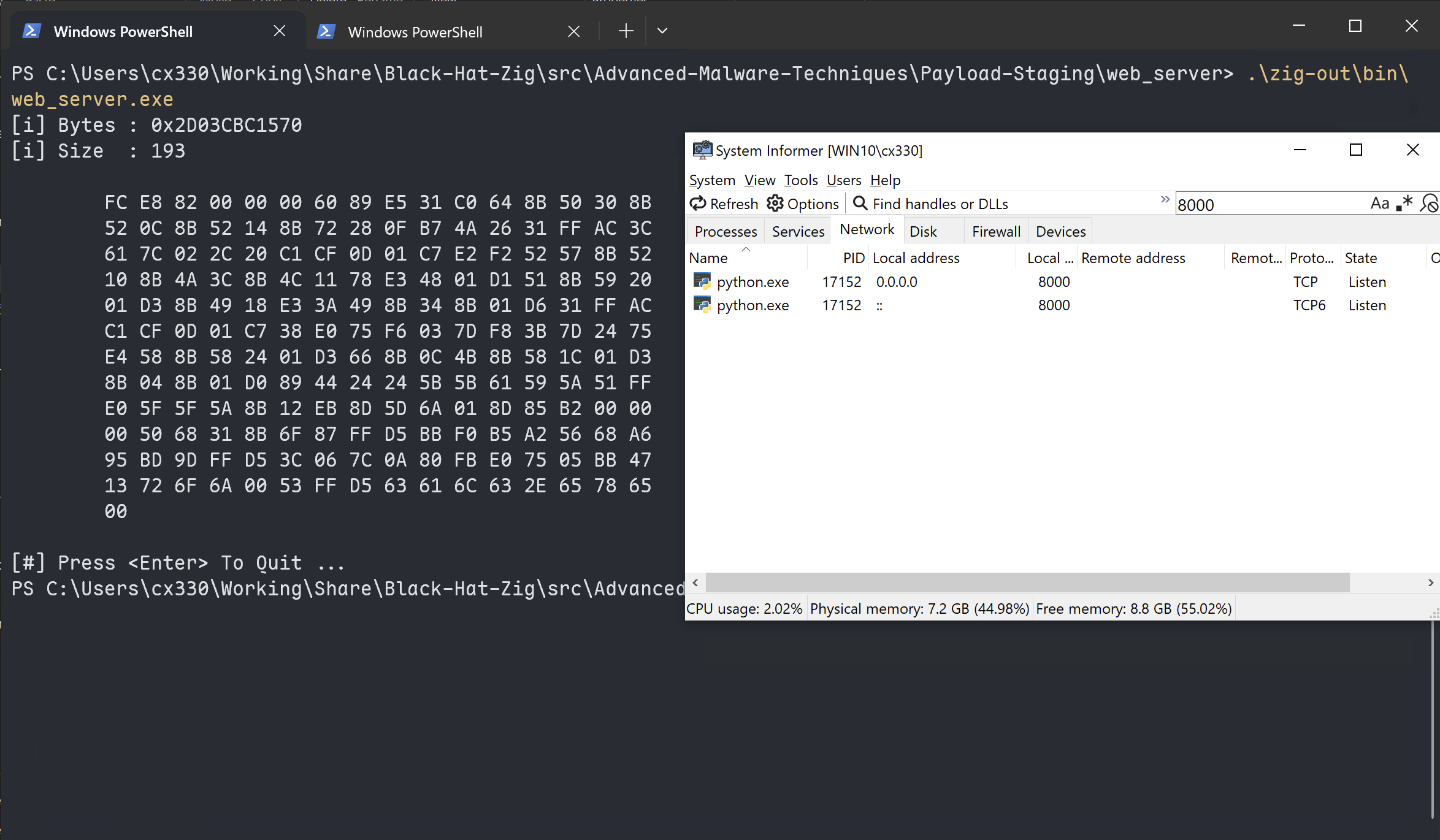The width and height of the screenshot is (1440, 840).
Task: Close the first Windows PowerShell tab
Action: (x=280, y=31)
